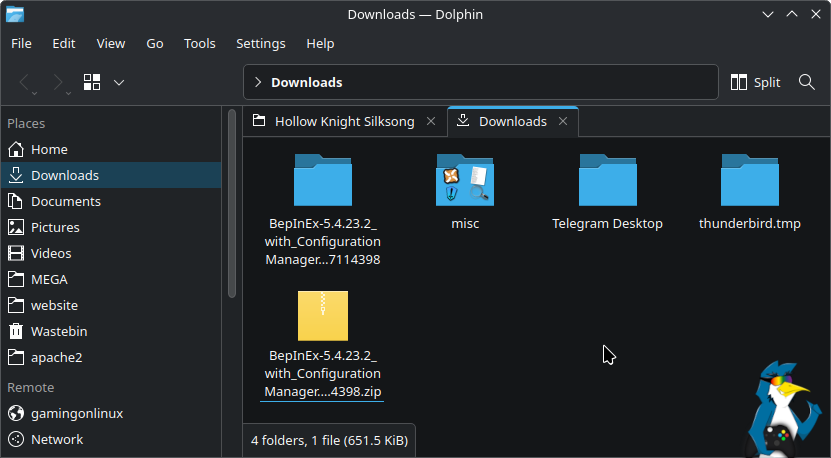Open the BepInEx zip archive file
The image size is (831, 458).
pyautogui.click(x=322, y=316)
